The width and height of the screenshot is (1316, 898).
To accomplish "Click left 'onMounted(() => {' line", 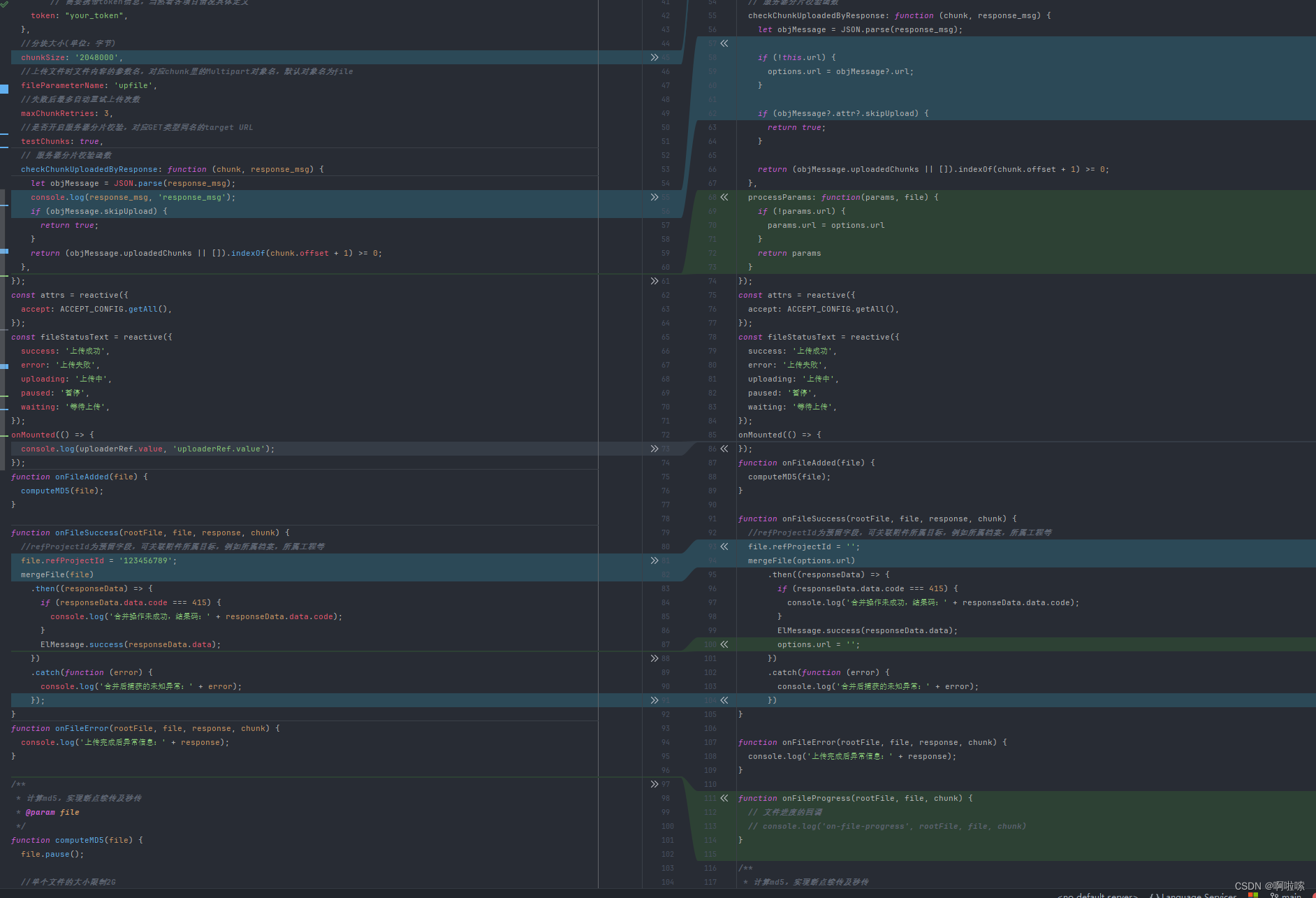I will click(52, 435).
